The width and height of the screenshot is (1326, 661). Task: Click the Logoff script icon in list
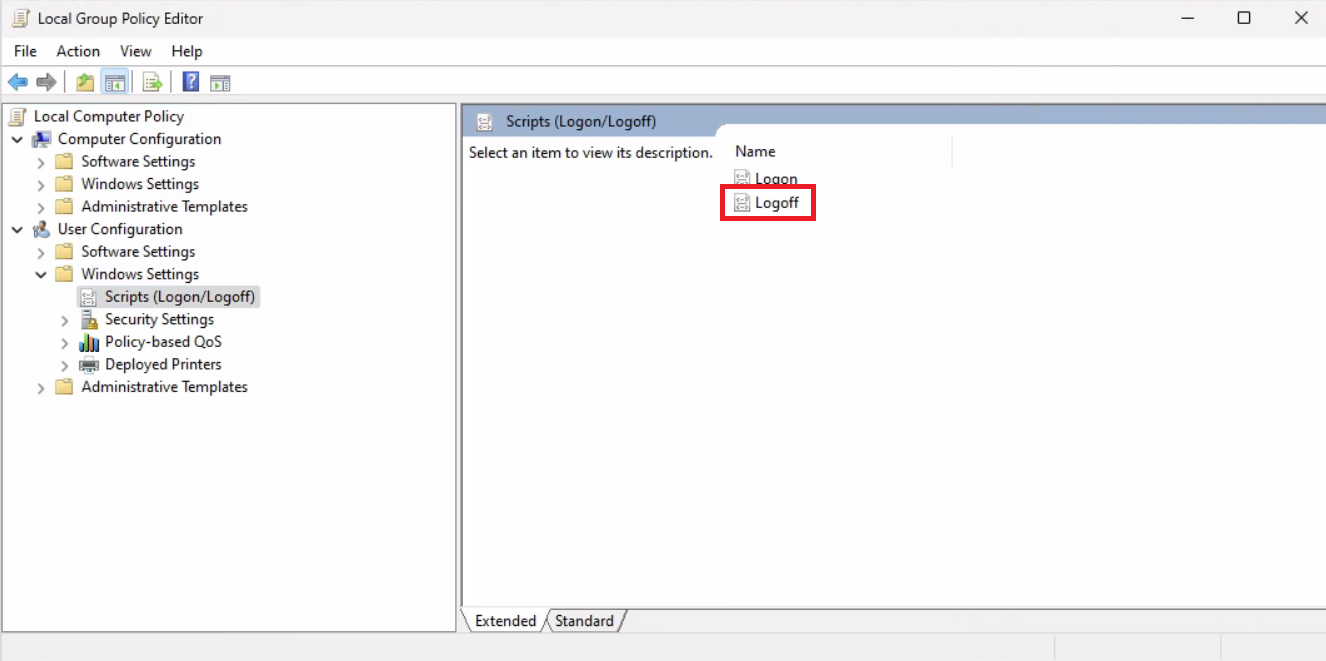tap(742, 203)
